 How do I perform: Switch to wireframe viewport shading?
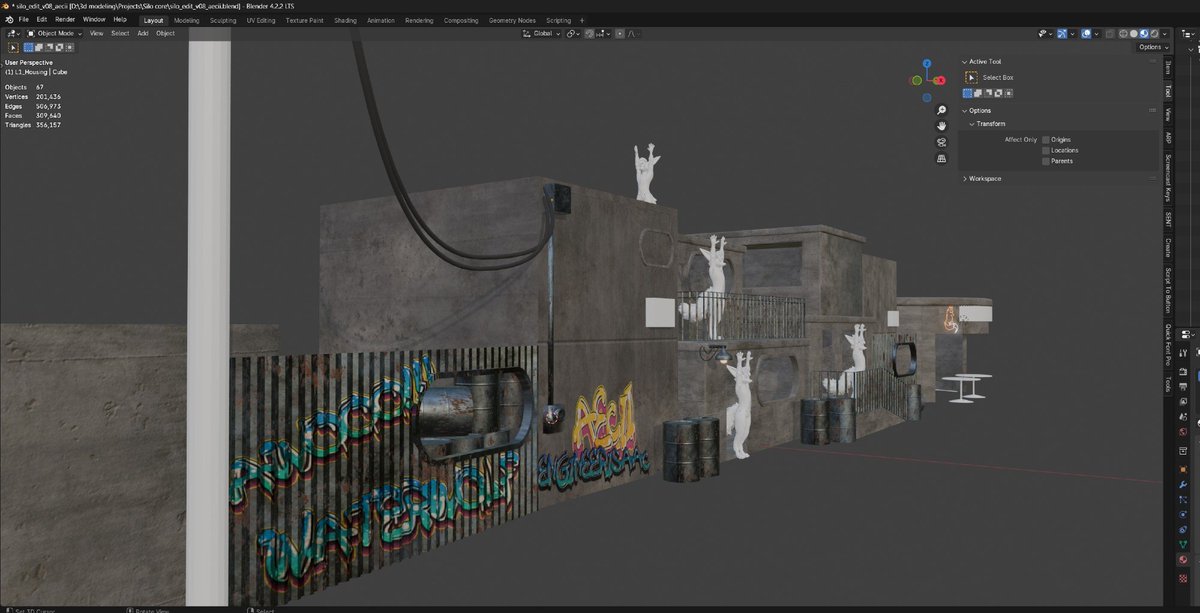point(1125,33)
